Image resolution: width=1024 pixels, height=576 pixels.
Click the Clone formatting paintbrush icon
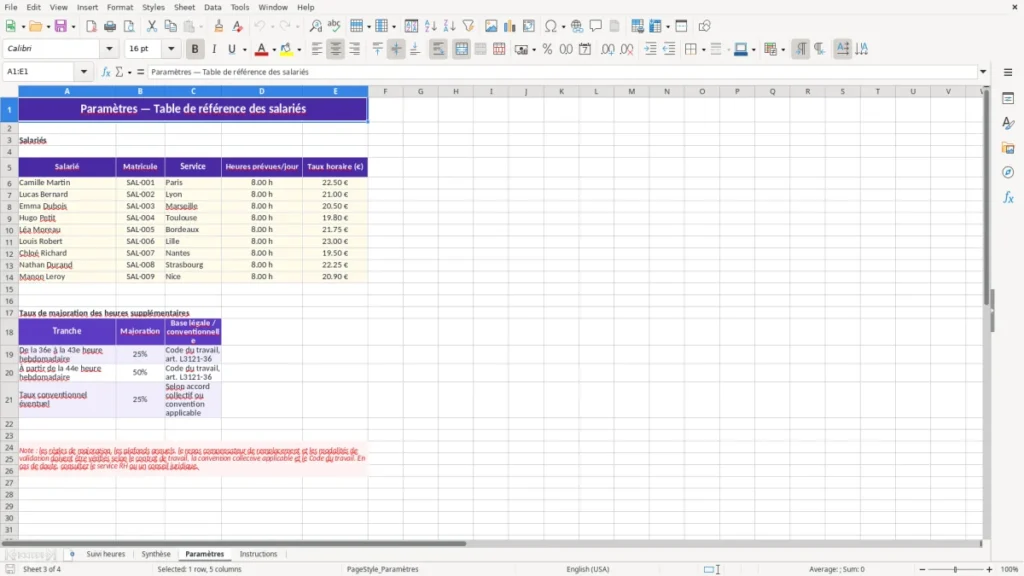[x=219, y=26]
